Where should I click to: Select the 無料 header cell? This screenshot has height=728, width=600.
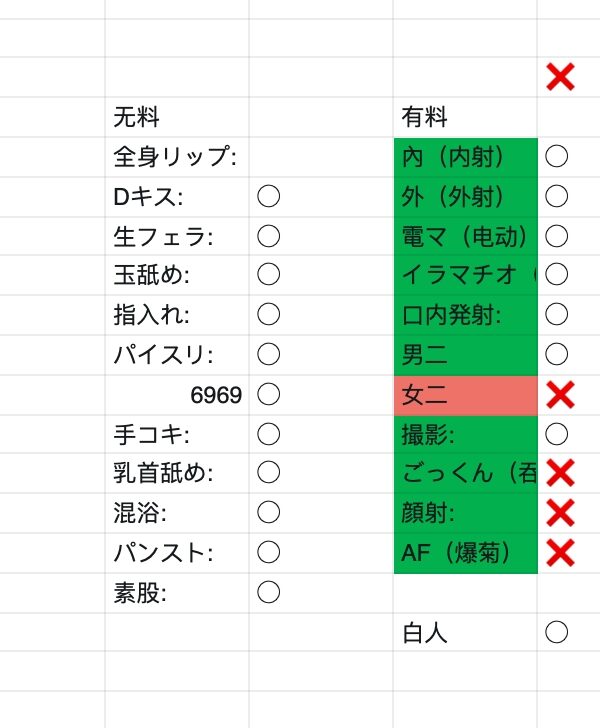(177, 118)
